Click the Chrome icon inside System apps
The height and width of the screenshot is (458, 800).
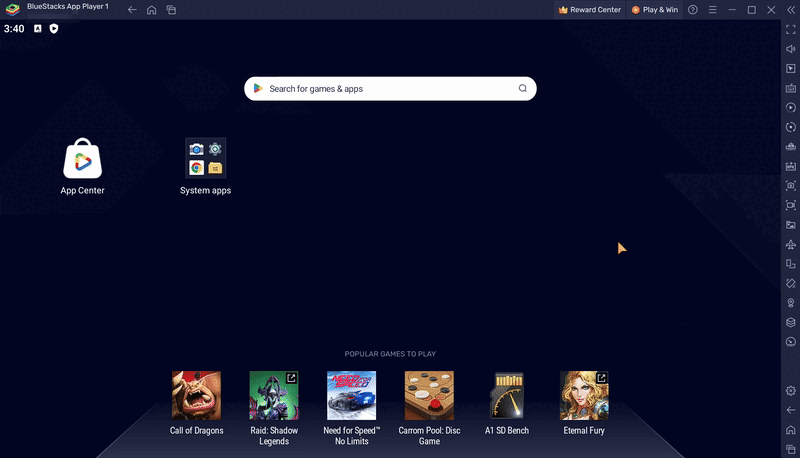196,168
